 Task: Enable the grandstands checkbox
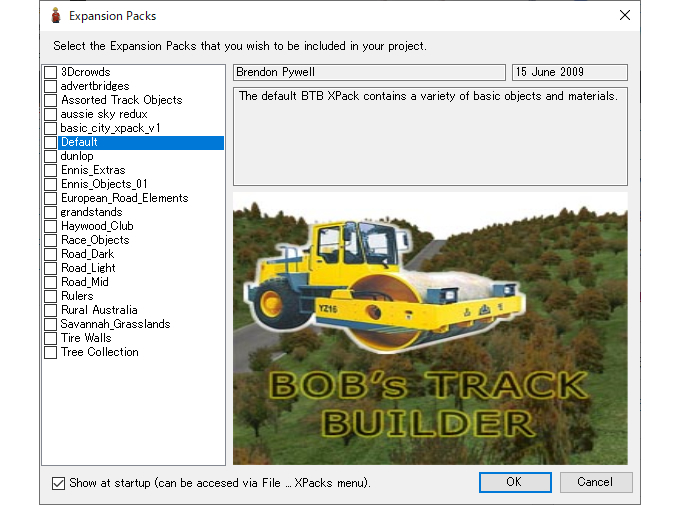pos(50,212)
